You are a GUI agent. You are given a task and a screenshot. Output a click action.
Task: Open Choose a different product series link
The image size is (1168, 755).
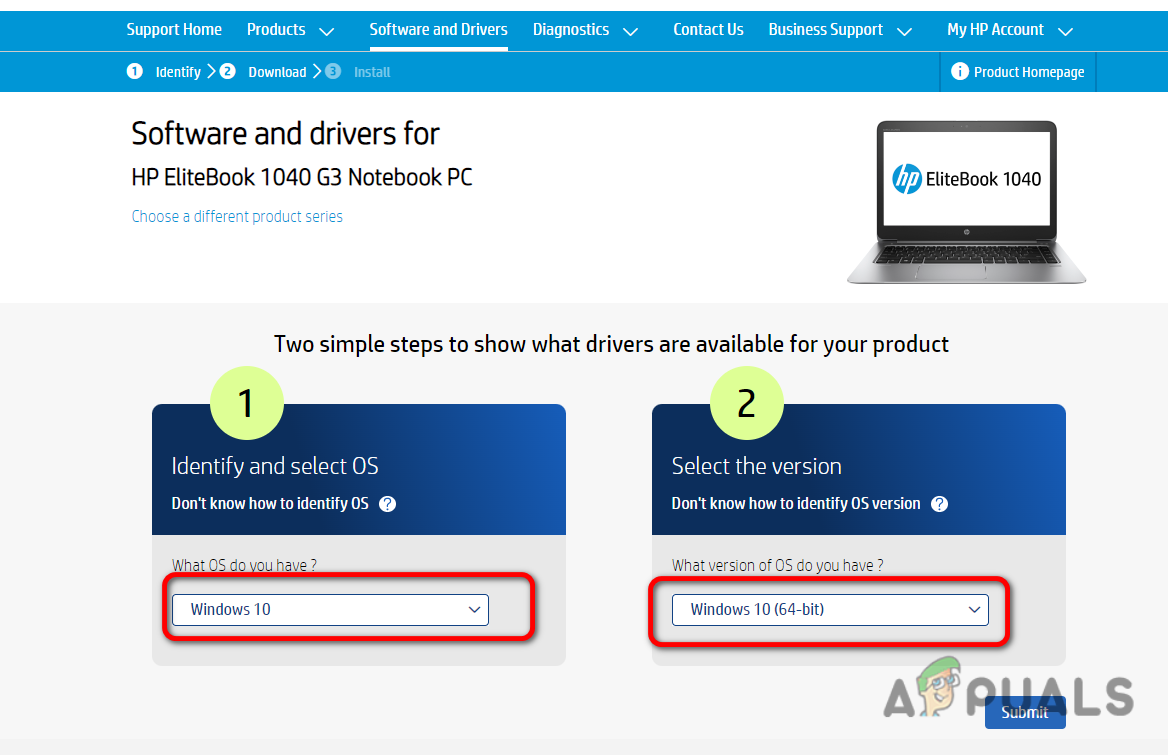[237, 216]
